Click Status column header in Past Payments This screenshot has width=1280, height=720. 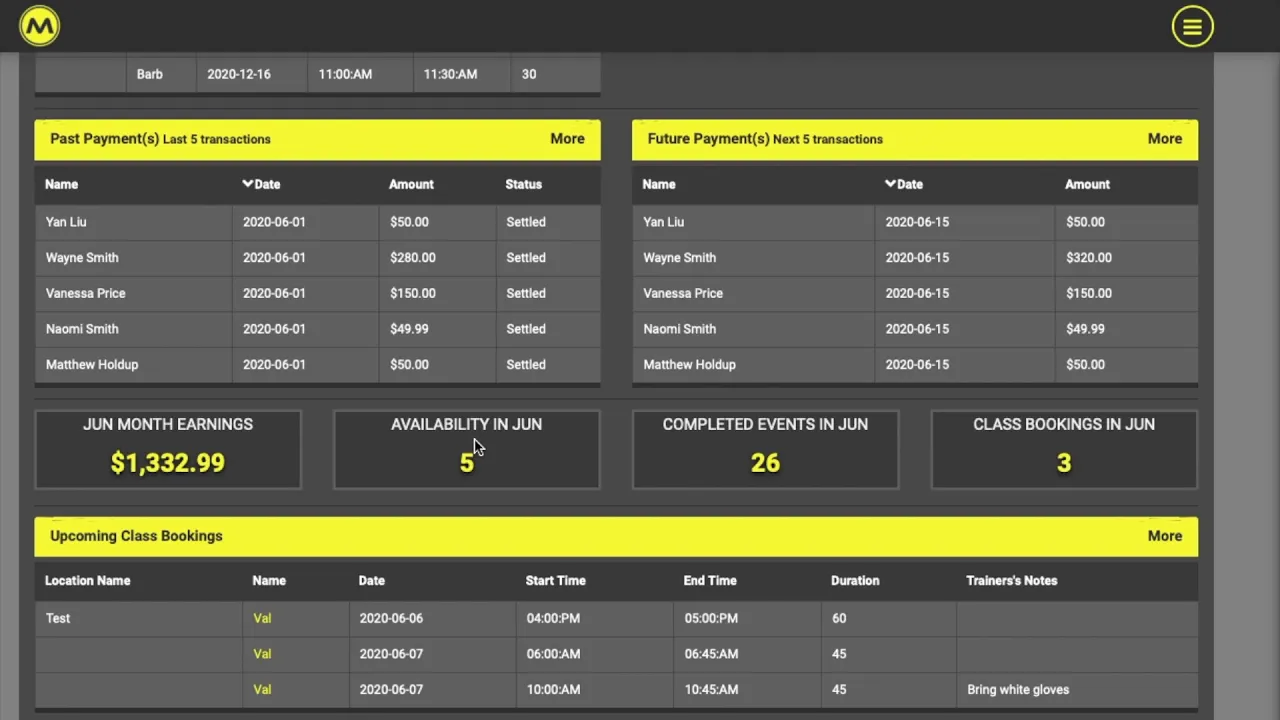click(x=524, y=184)
